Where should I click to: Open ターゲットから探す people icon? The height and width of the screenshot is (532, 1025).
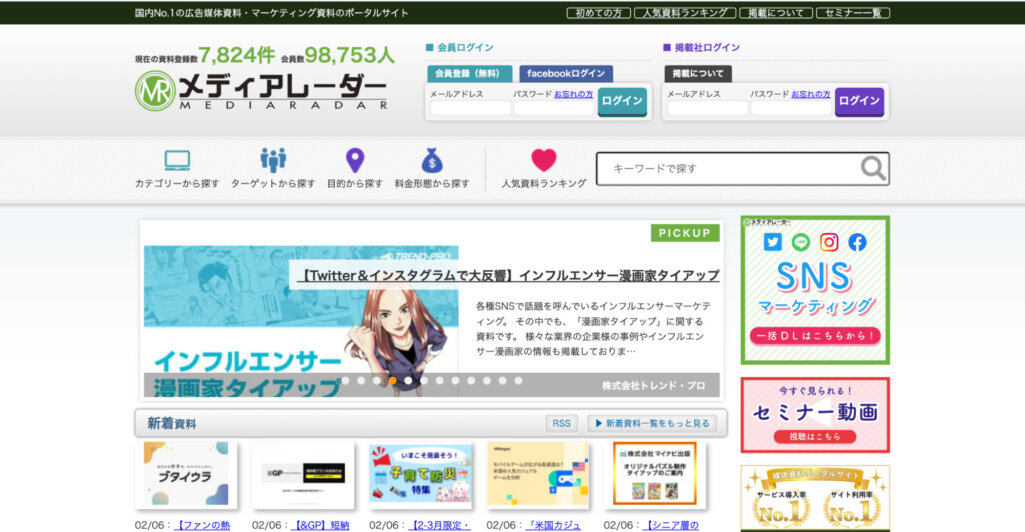click(273, 160)
